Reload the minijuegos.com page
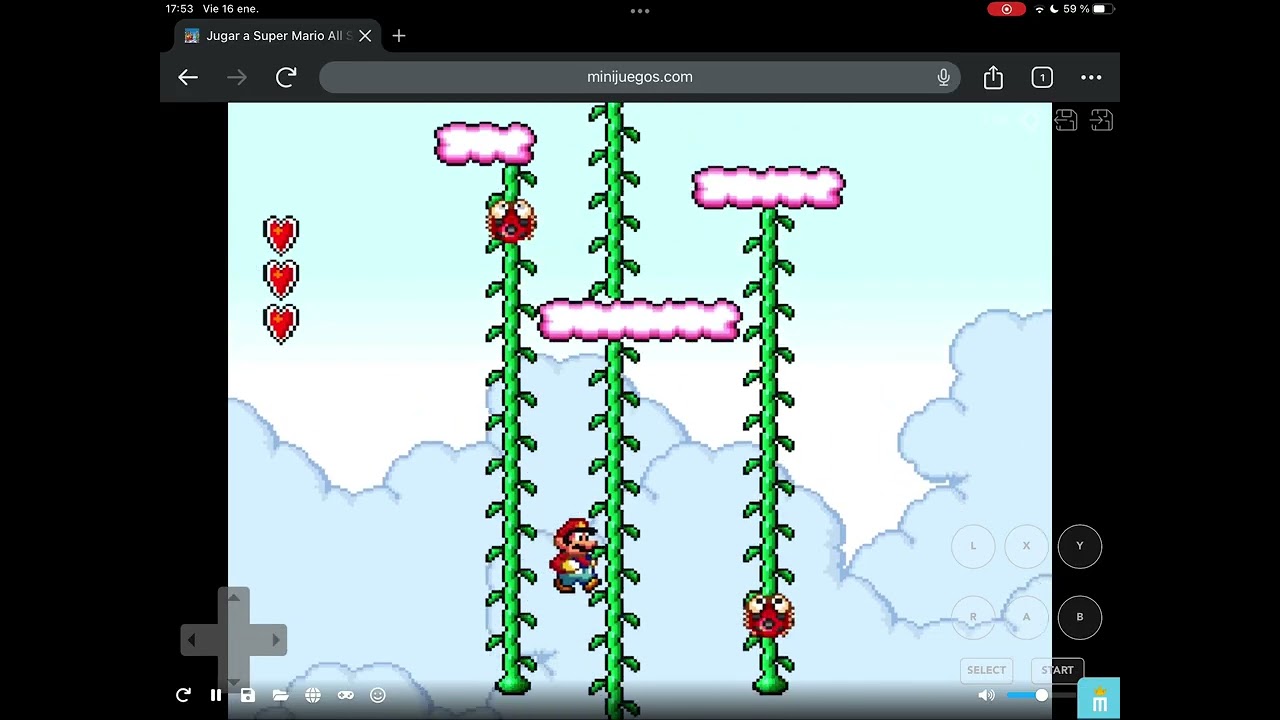The width and height of the screenshot is (1280, 720). (286, 77)
